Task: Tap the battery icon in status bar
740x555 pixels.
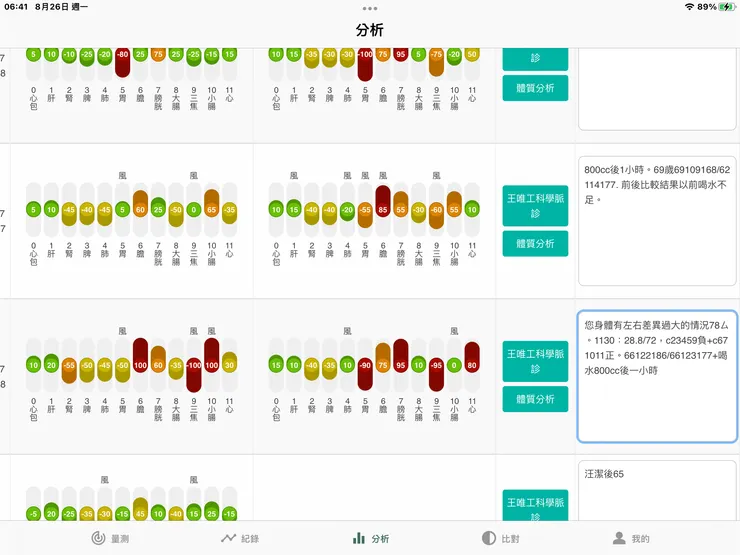Action: 727,7
